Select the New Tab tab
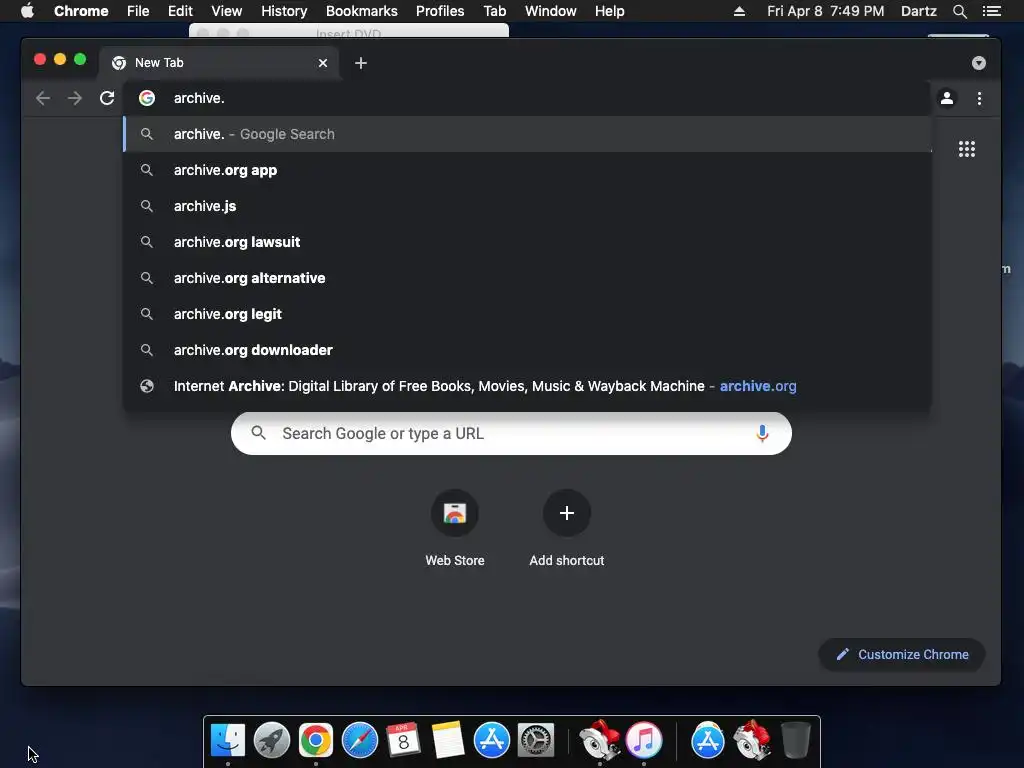The height and width of the screenshot is (768, 1024). [x=219, y=63]
